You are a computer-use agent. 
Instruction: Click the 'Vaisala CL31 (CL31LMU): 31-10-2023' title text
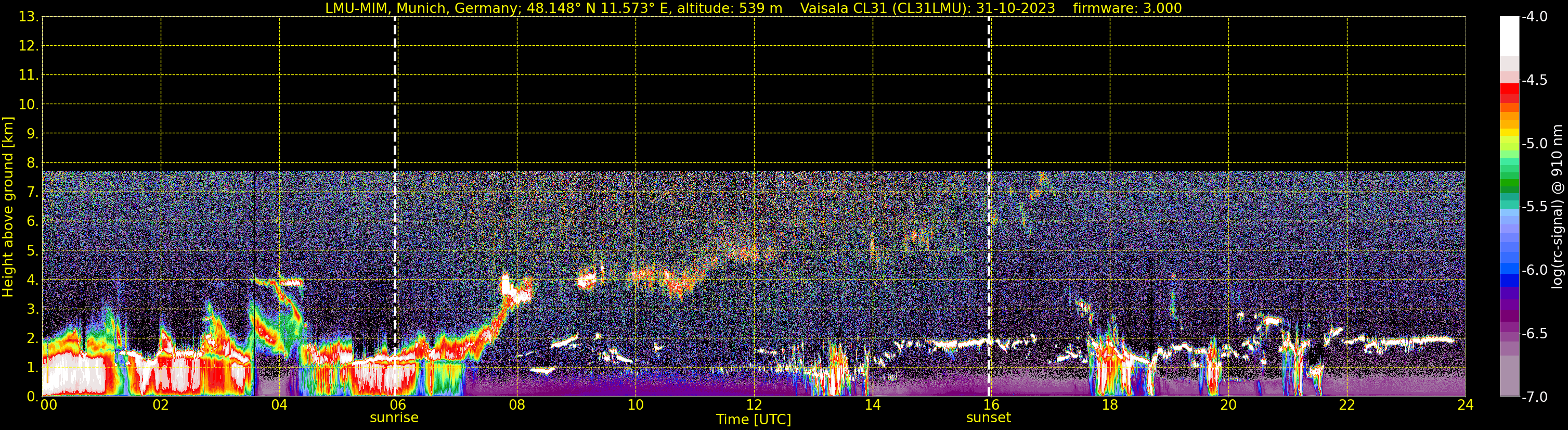click(x=927, y=8)
